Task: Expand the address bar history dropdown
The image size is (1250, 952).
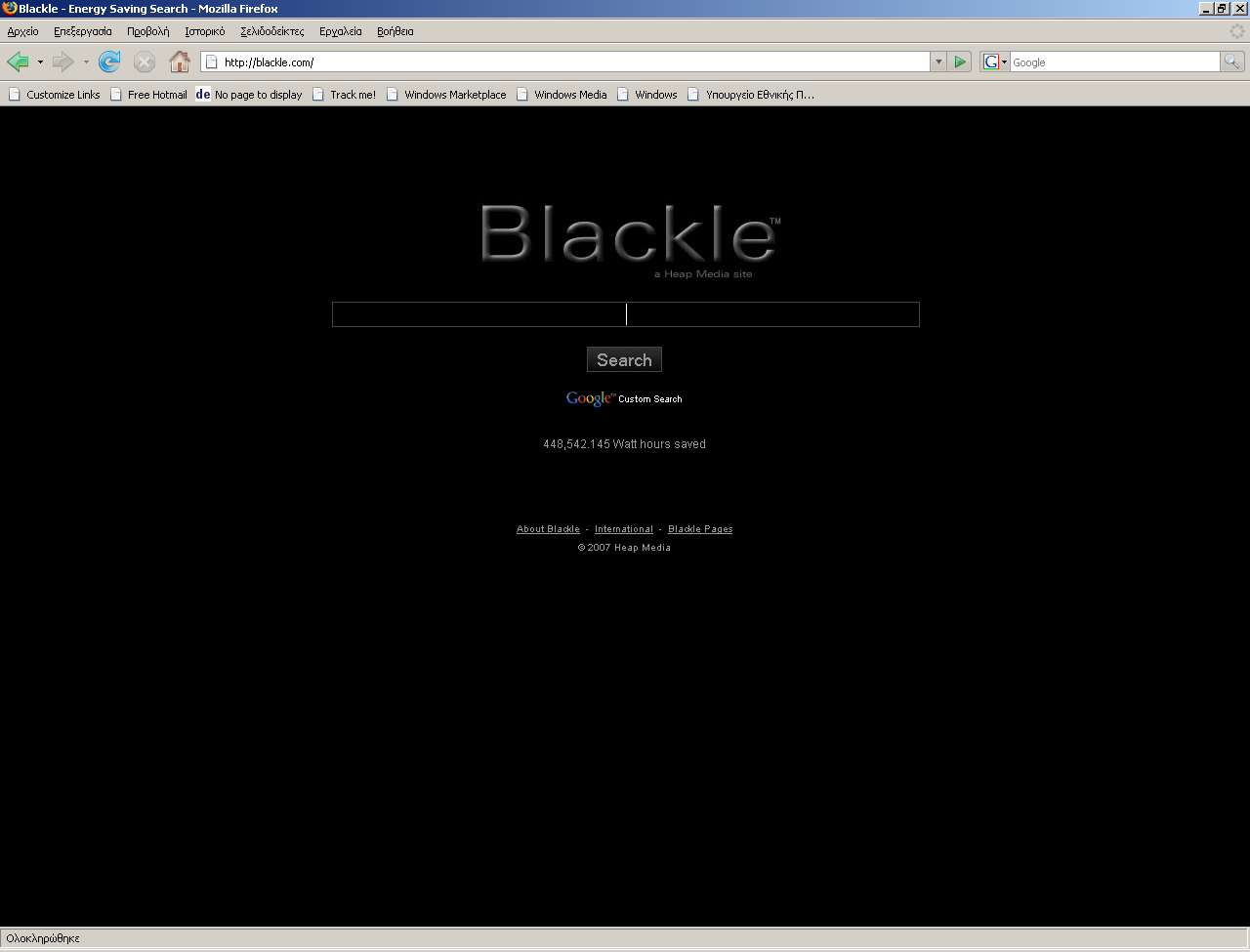Action: (x=938, y=62)
